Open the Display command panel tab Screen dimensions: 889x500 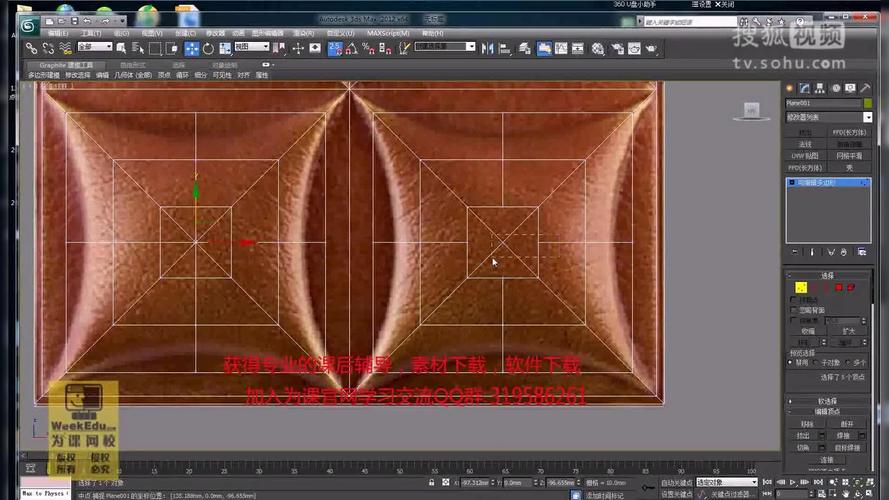tap(850, 88)
